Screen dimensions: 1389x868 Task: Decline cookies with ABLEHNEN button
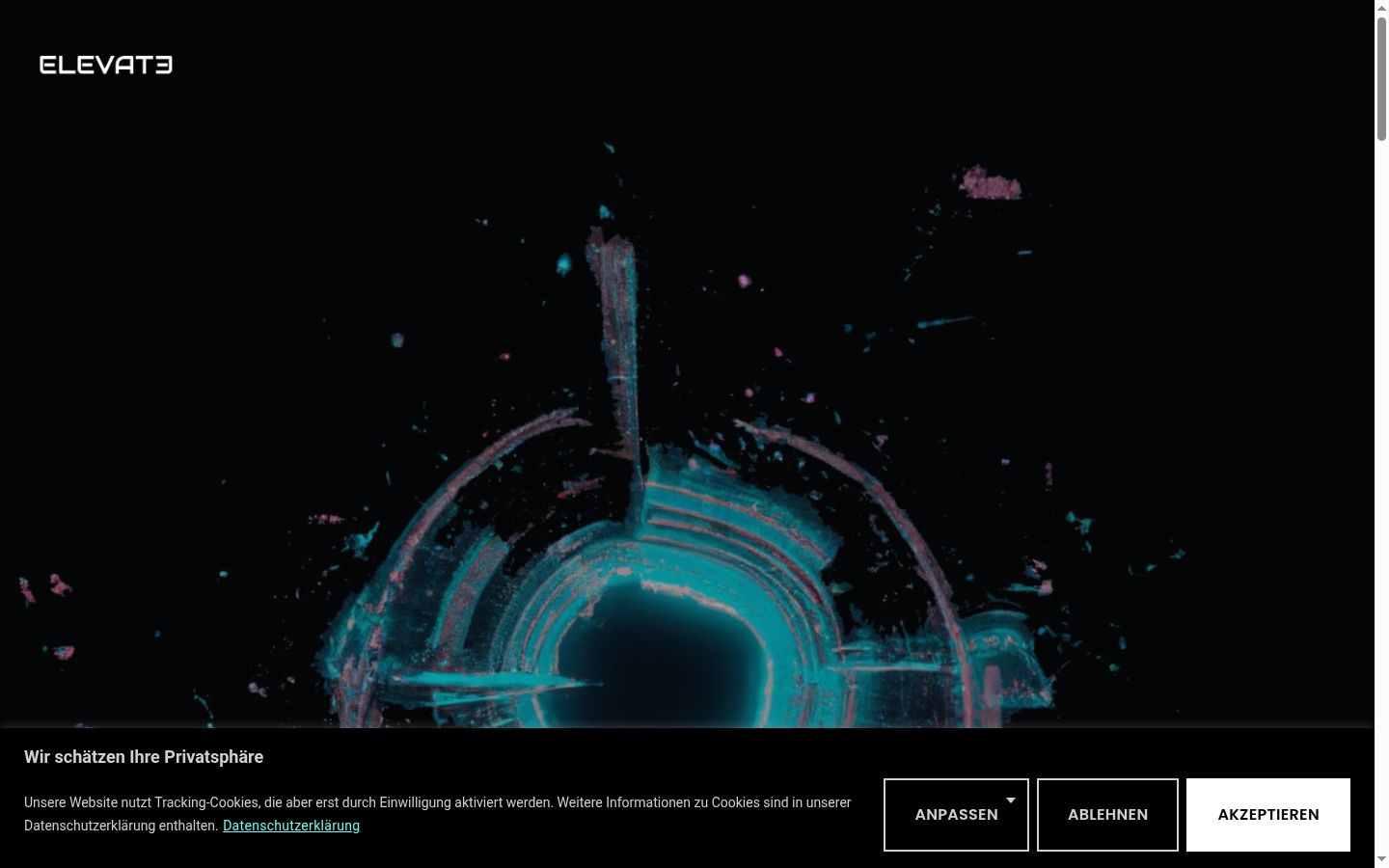(x=1107, y=815)
